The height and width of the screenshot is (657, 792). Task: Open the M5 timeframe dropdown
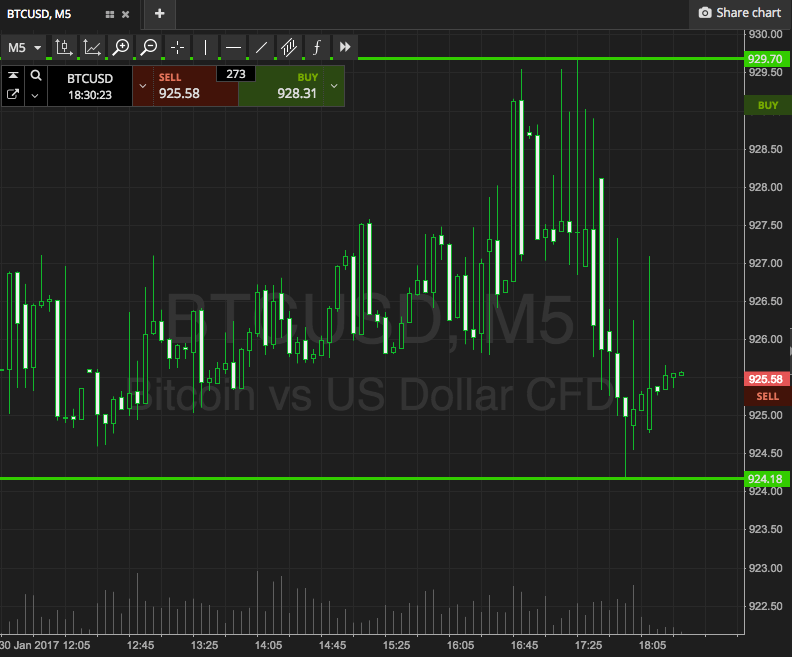pyautogui.click(x=25, y=47)
